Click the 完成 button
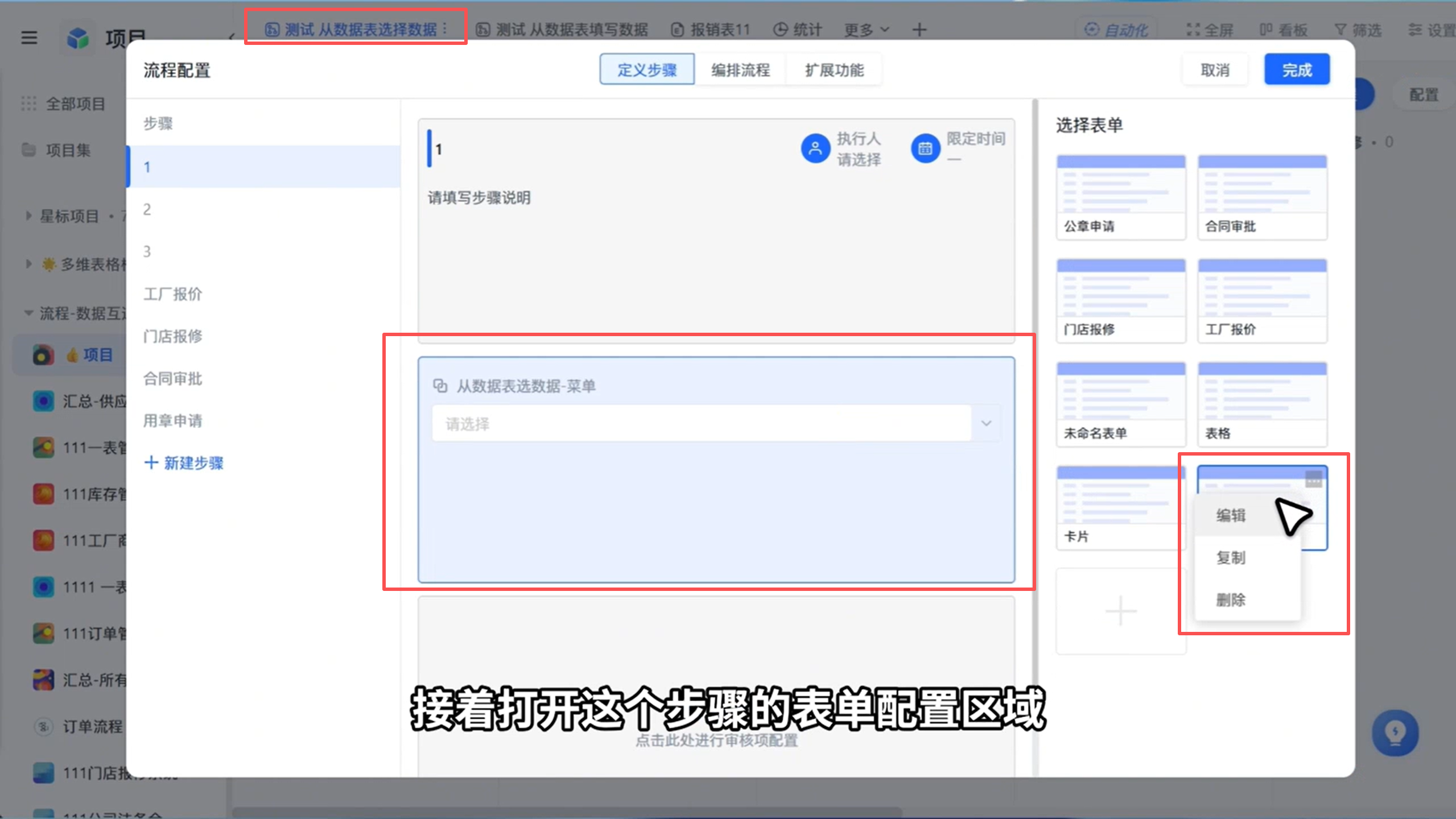 [x=1297, y=69]
